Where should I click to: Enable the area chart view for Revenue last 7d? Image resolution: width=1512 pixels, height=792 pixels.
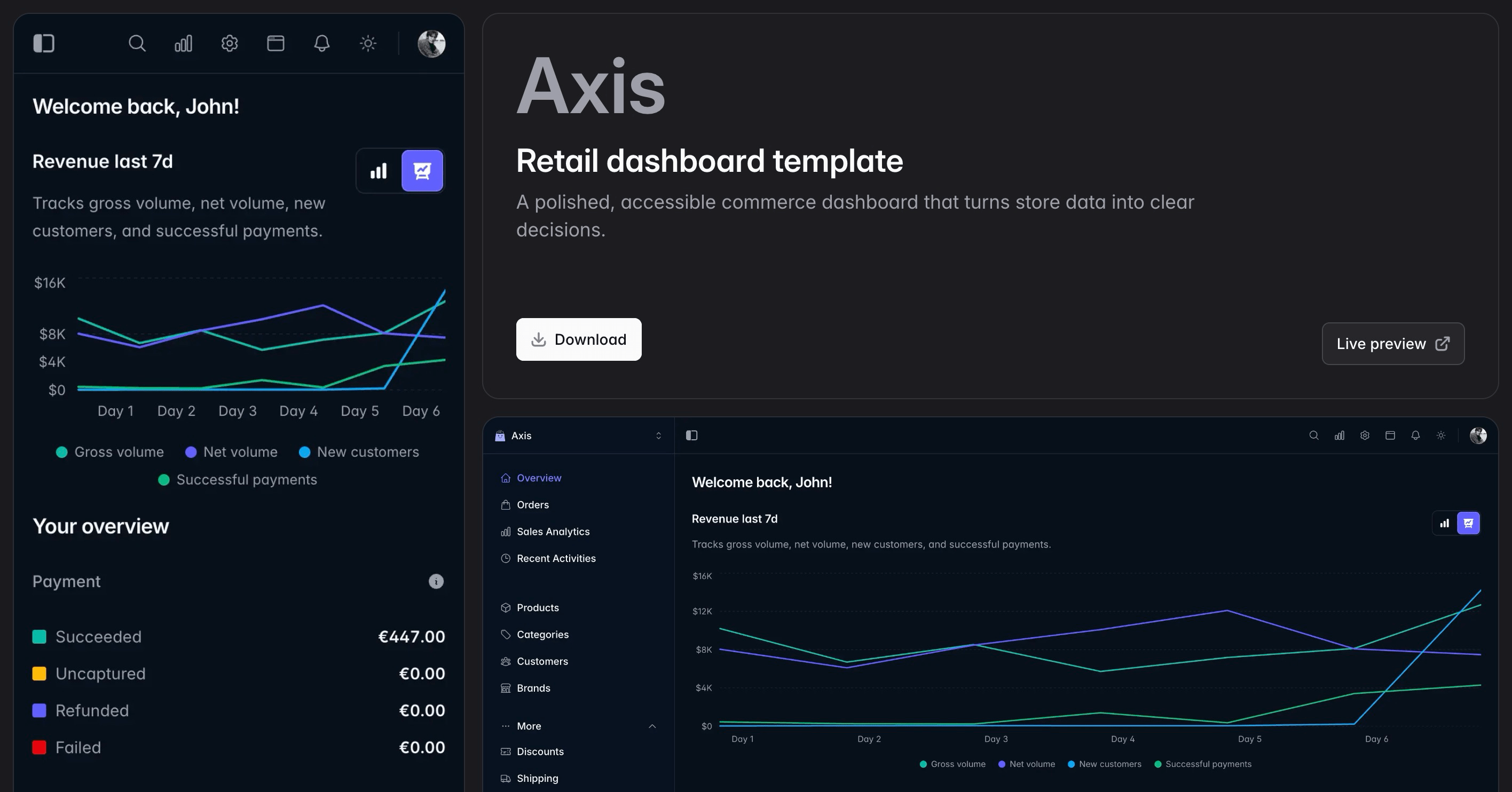point(423,170)
